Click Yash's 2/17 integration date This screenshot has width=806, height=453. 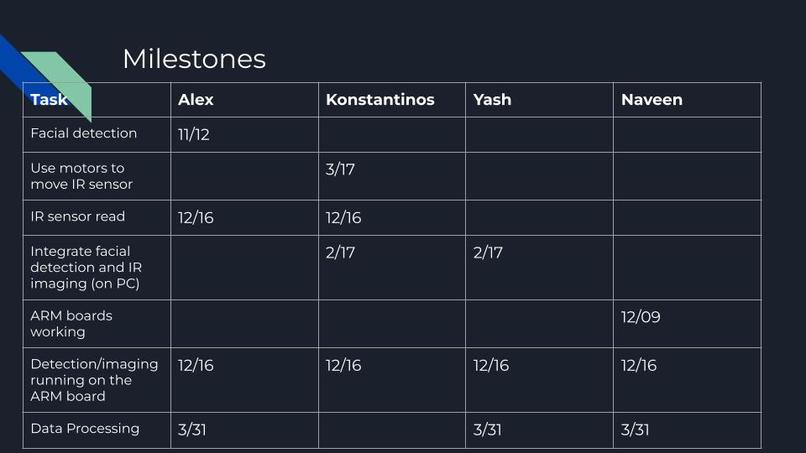(488, 252)
